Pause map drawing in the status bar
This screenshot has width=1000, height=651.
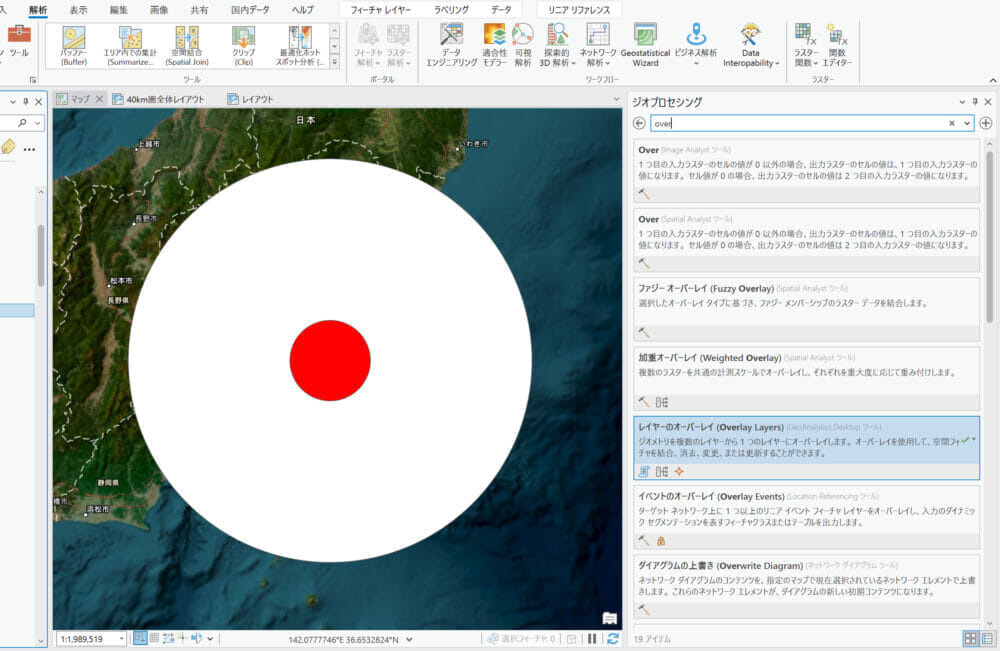click(x=592, y=638)
